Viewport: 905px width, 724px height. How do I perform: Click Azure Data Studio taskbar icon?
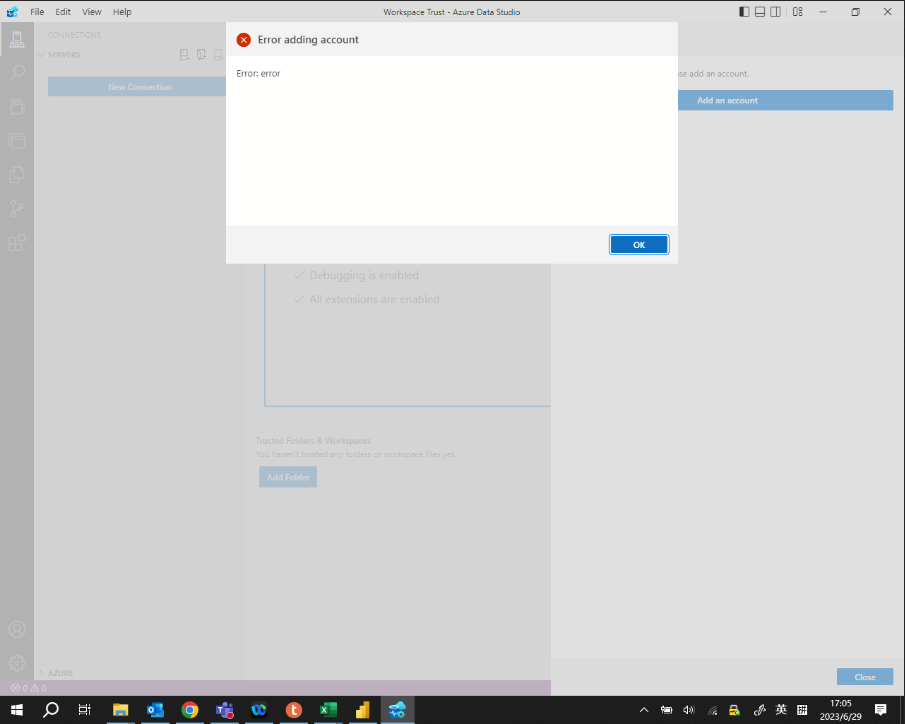(397, 710)
